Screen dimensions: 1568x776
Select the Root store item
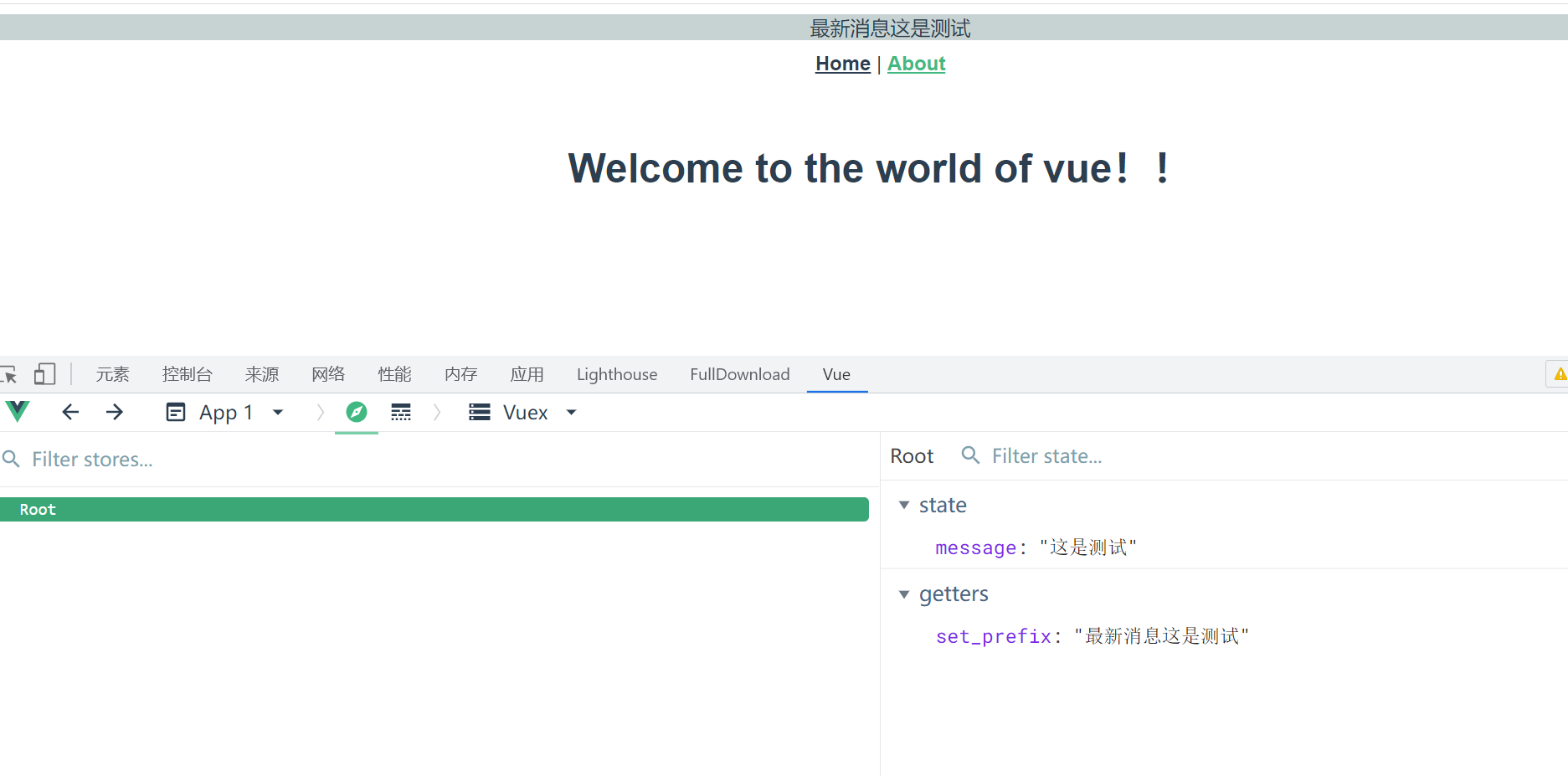pyautogui.click(x=434, y=510)
